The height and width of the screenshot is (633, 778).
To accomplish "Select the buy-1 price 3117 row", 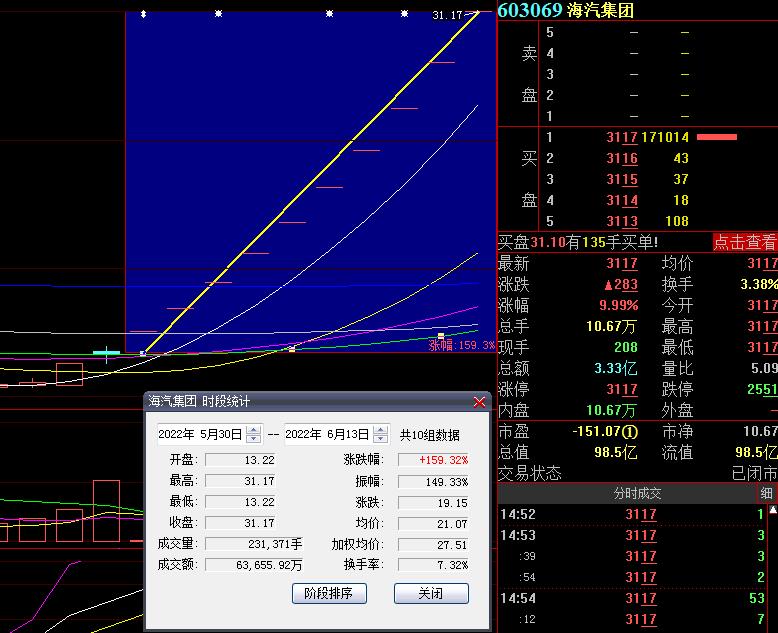I will coord(621,137).
